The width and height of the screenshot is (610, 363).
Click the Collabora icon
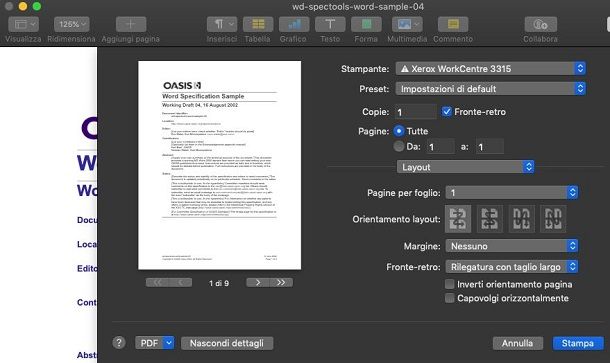coord(540,24)
